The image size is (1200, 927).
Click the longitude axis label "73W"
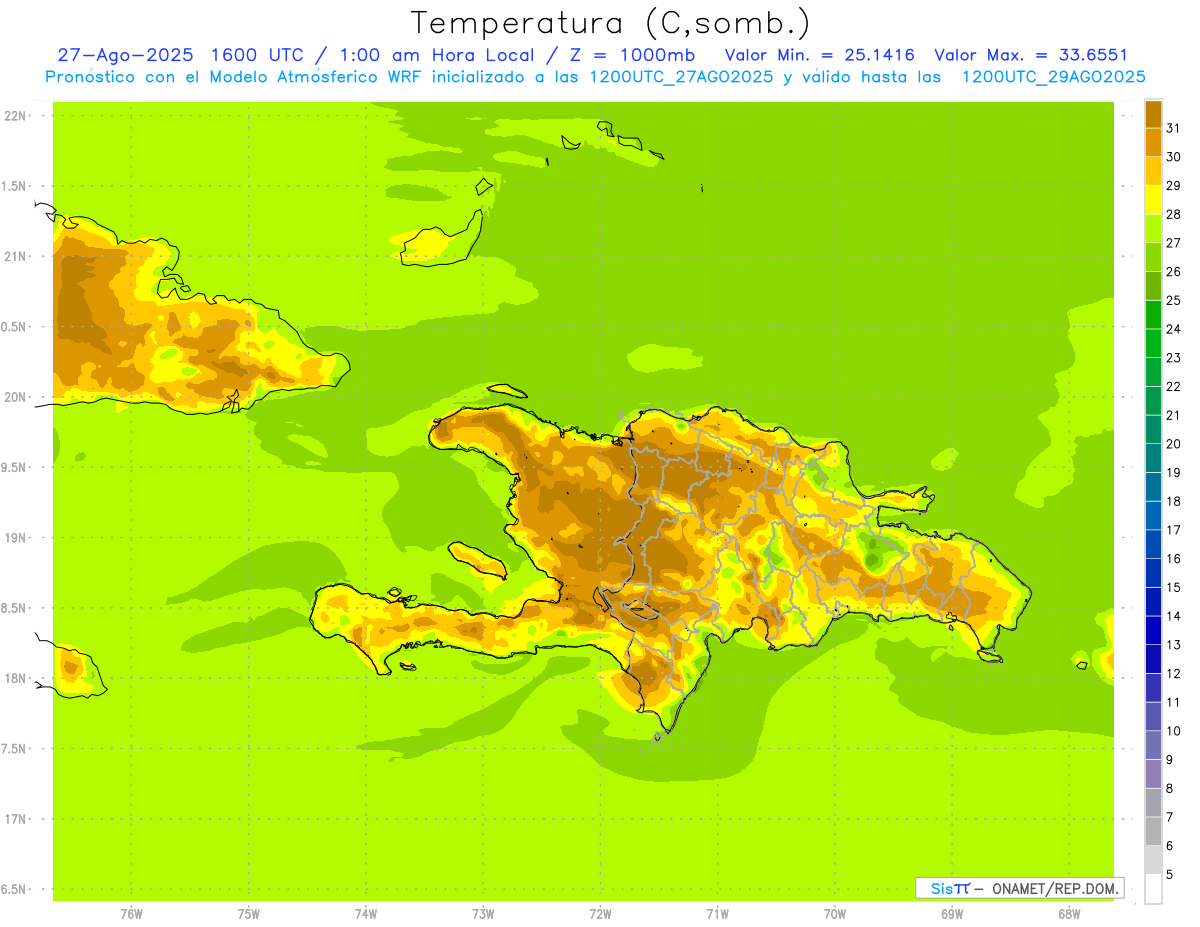coord(483,914)
